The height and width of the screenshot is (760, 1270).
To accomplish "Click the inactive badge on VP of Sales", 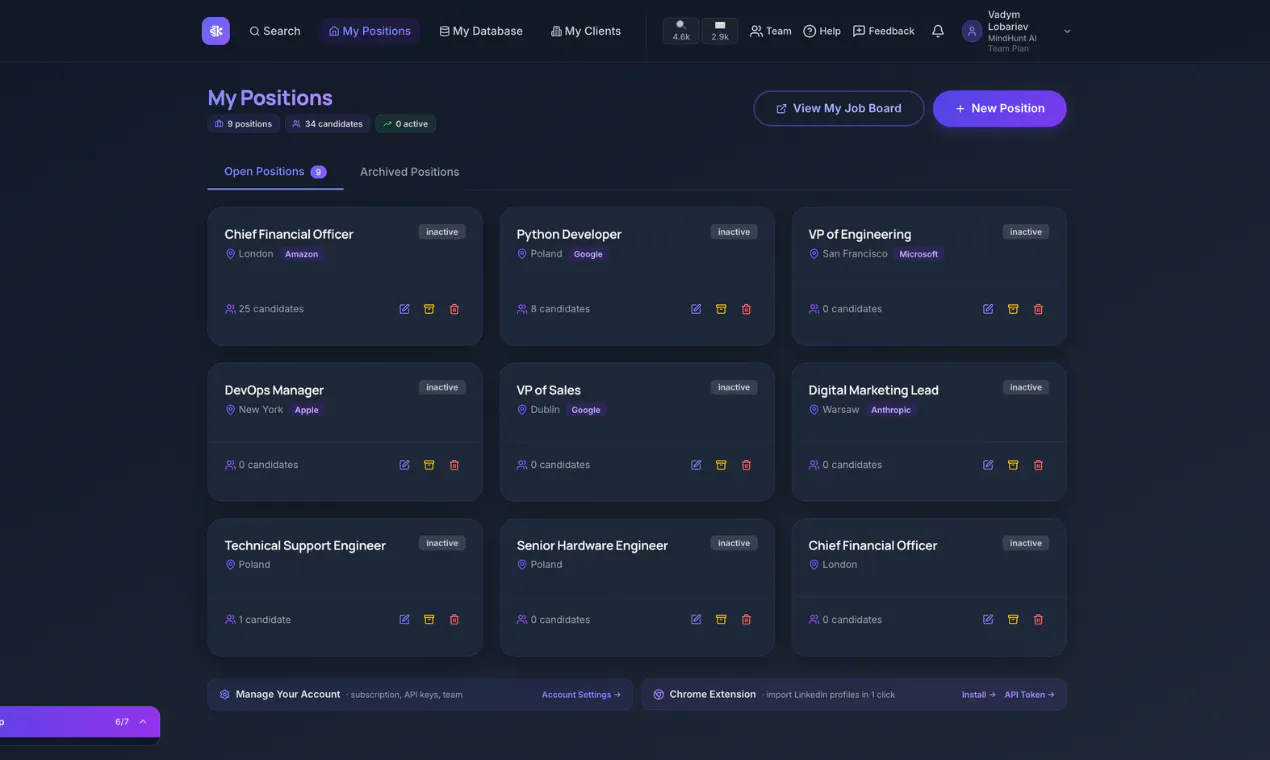I will [734, 387].
